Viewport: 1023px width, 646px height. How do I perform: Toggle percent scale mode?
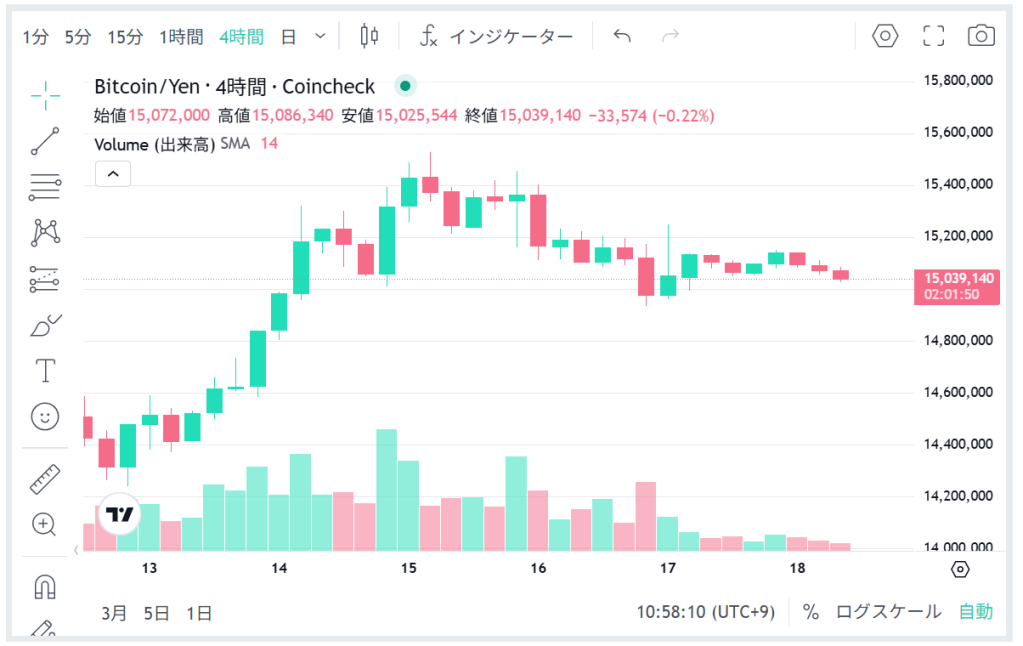811,612
